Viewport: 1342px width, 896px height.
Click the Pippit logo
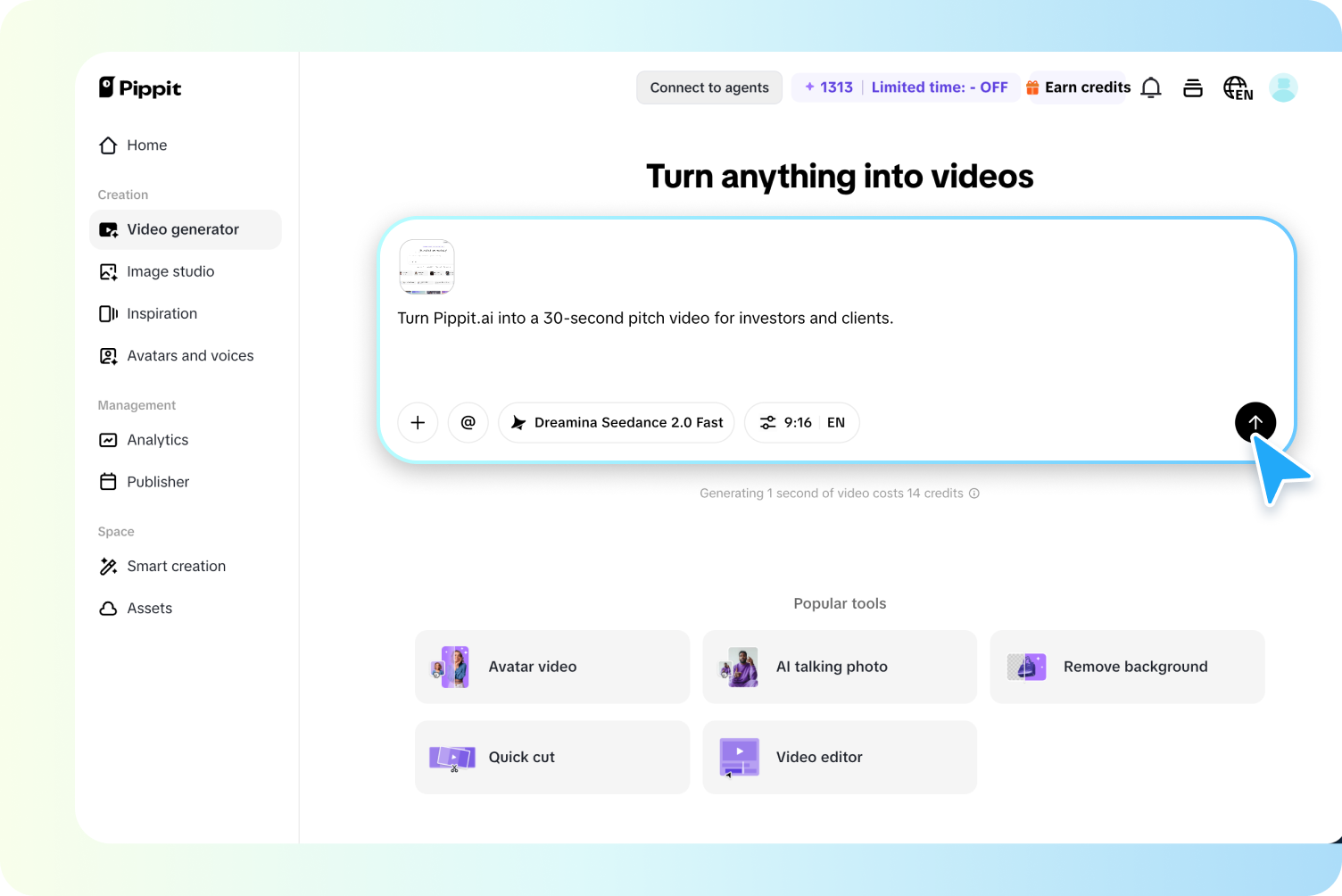tap(140, 87)
